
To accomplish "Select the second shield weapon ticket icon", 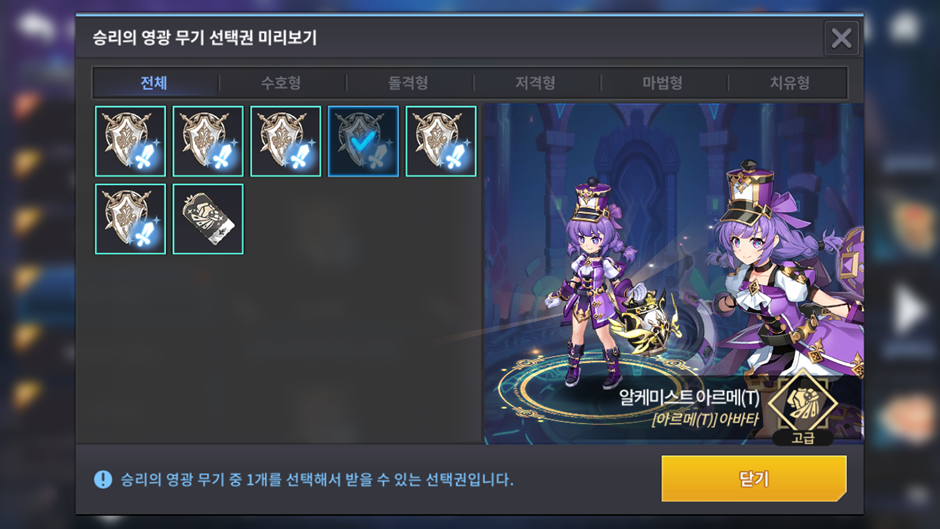I will pyautogui.click(x=208, y=141).
